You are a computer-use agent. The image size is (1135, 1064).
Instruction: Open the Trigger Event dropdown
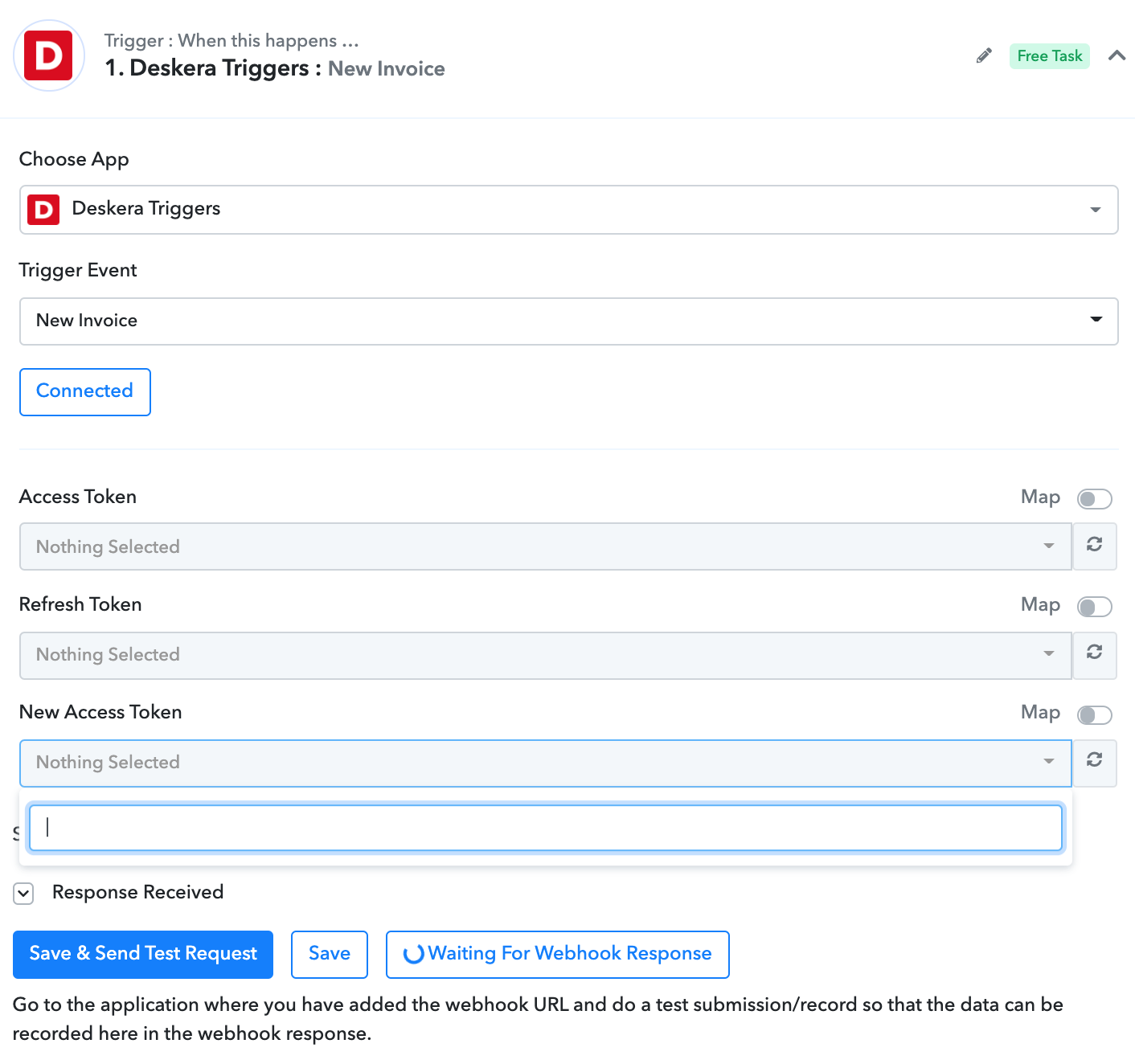click(x=568, y=321)
